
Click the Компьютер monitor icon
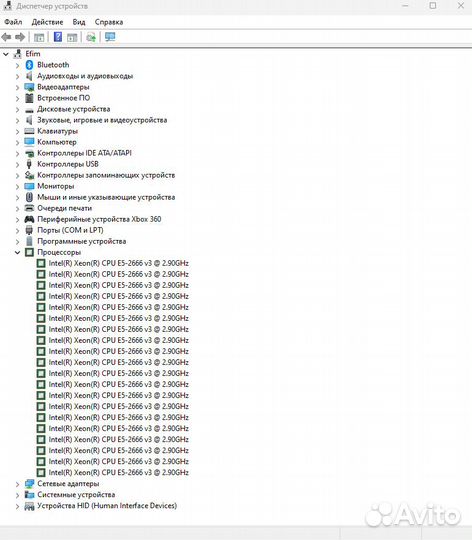[29, 142]
